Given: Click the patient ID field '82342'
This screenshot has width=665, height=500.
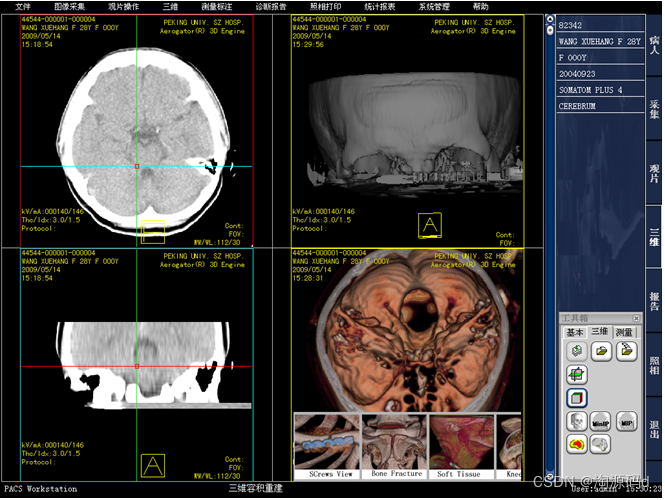Looking at the screenshot, I should point(600,25).
